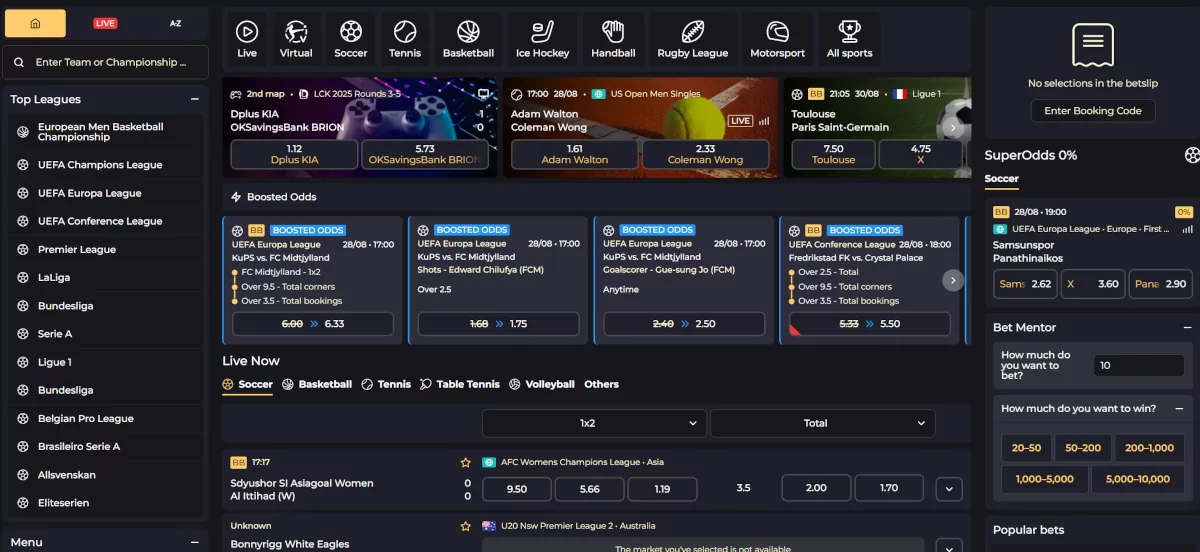Open the Total market dropdown
The width and height of the screenshot is (1200, 552).
(x=822, y=423)
